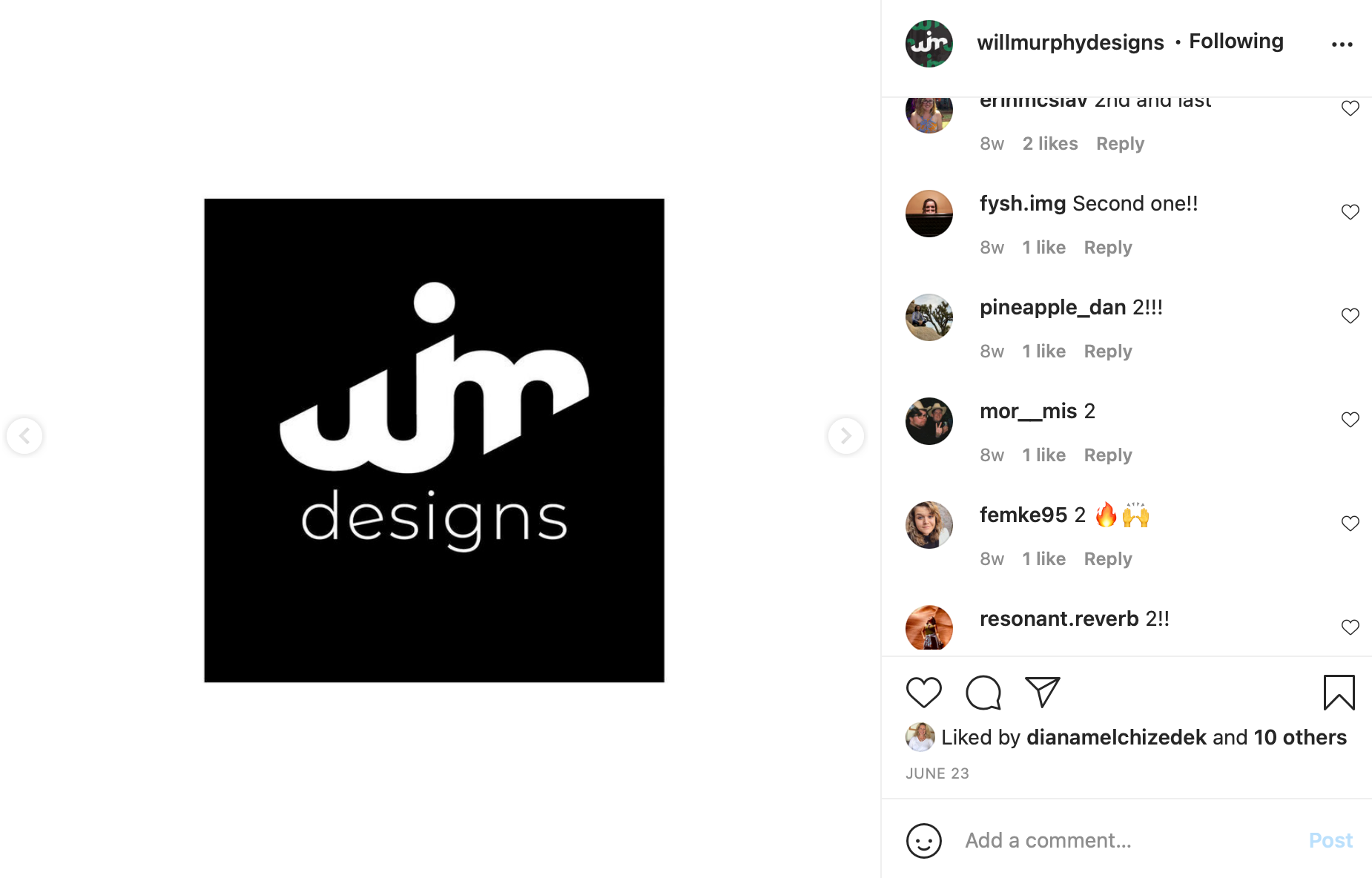Click the blue Post button
Screen dimensions: 1372x878
click(1330, 840)
